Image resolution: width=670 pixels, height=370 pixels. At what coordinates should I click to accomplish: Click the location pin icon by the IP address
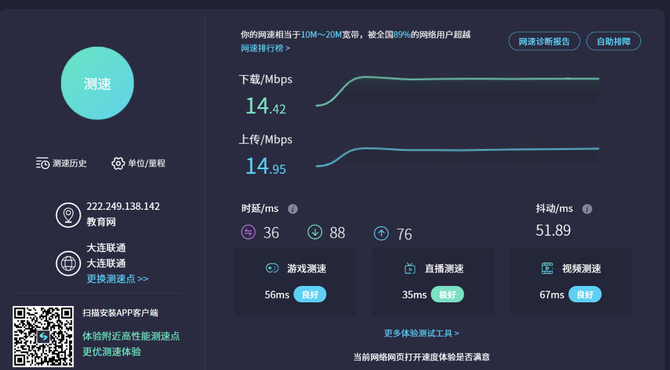coord(68,215)
